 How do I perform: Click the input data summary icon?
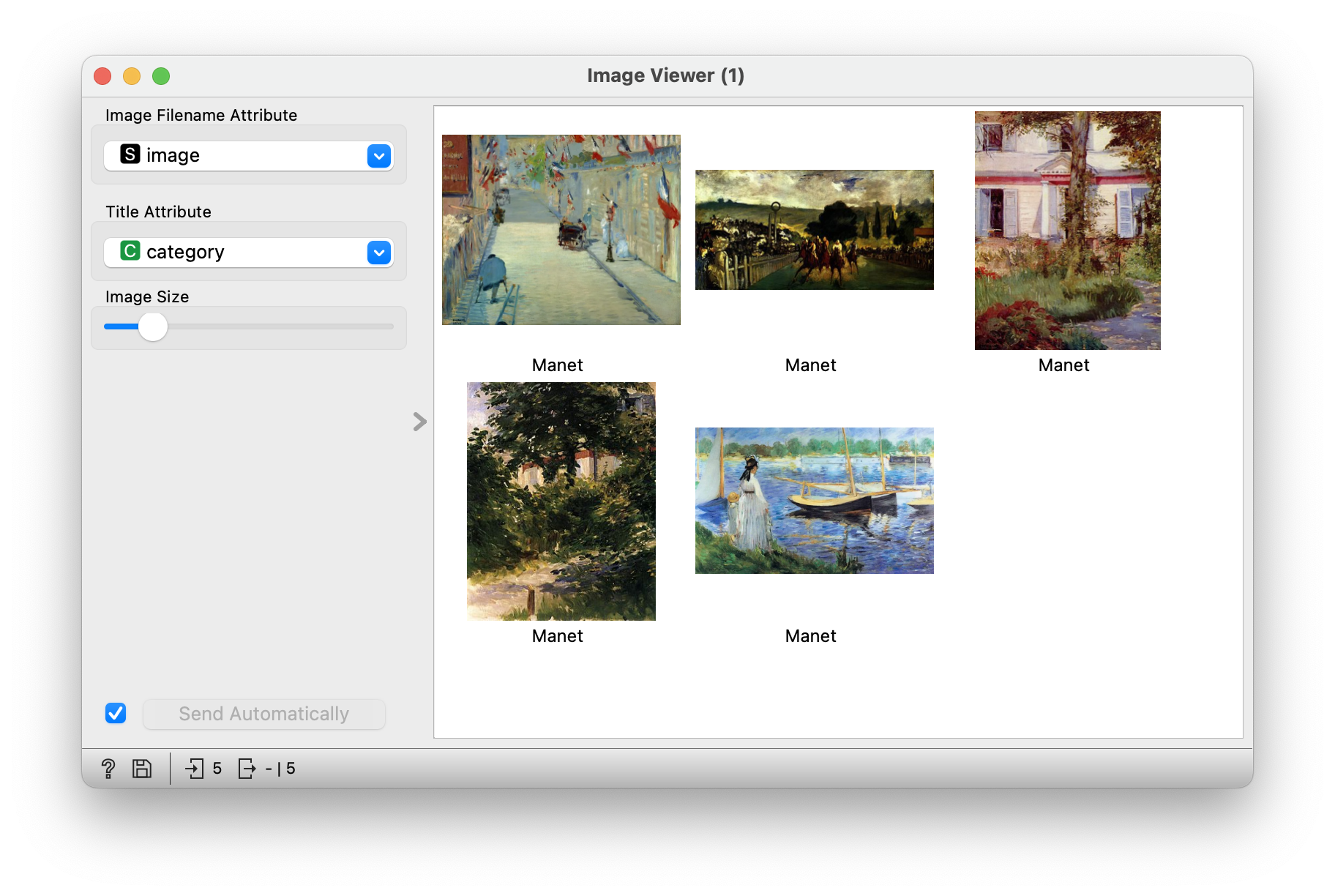pyautogui.click(x=195, y=769)
